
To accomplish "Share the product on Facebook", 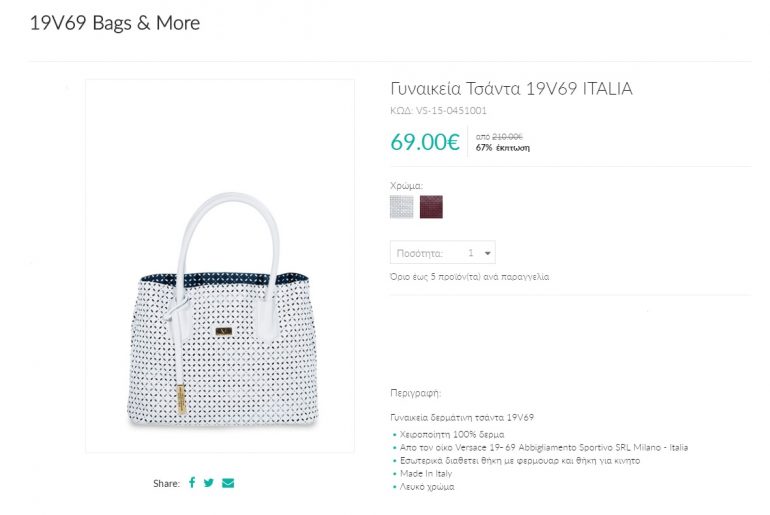I will click(192, 483).
